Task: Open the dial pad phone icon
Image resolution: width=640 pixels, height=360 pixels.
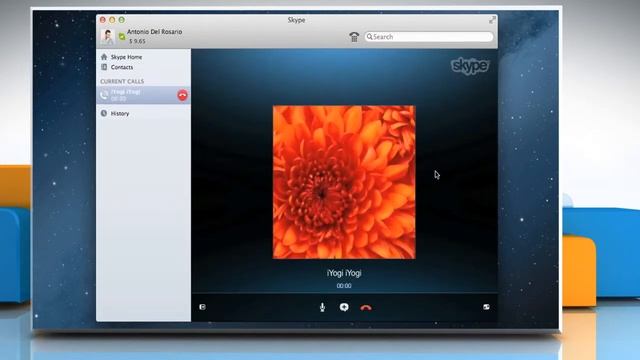Action: 354,37
